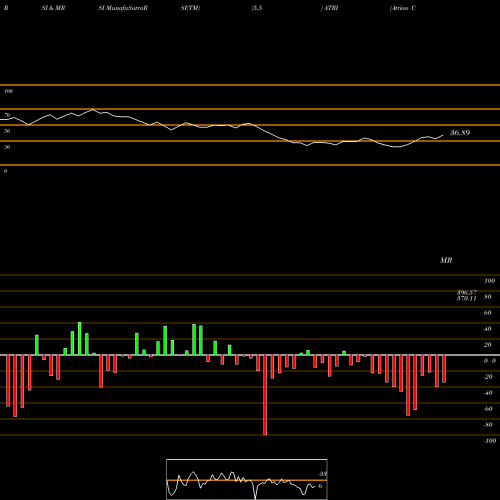The width and height of the screenshot is (500, 500).
Task: Click the 'SI MunafaSutraR' header text
Action: click(x=123, y=8)
